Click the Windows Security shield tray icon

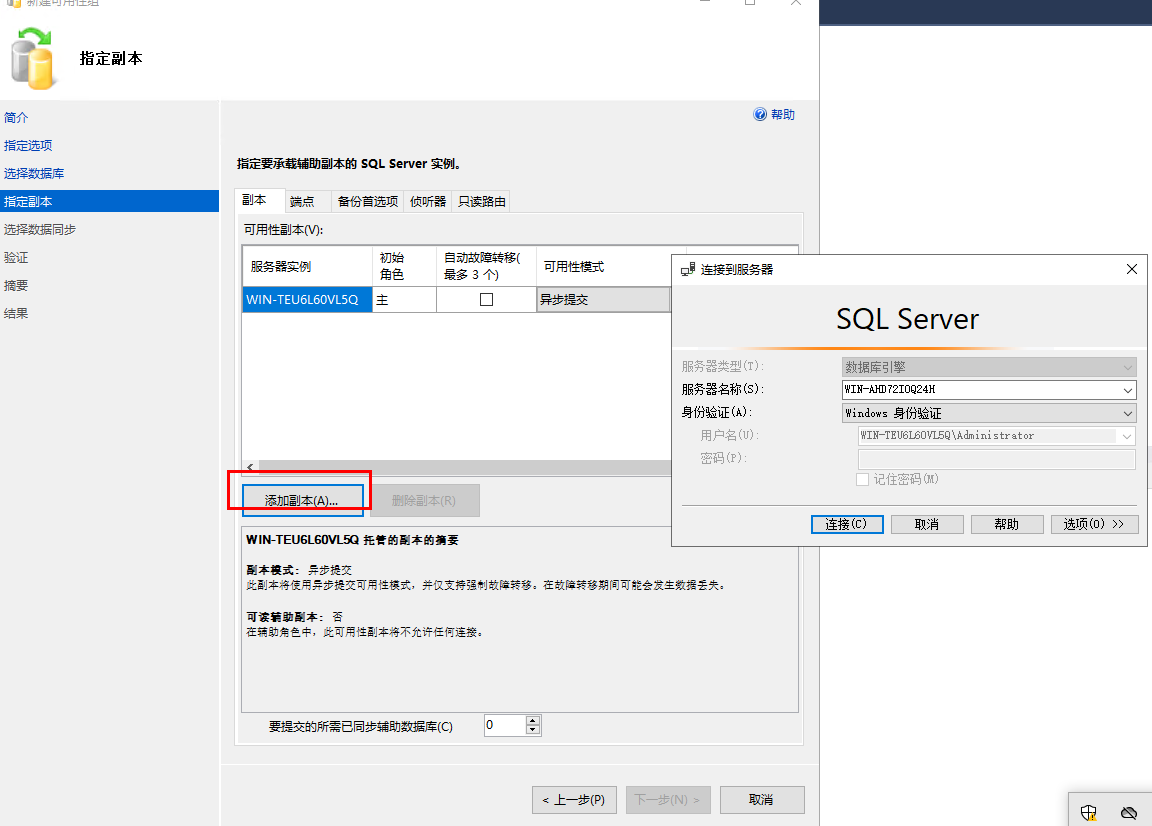point(1088,812)
